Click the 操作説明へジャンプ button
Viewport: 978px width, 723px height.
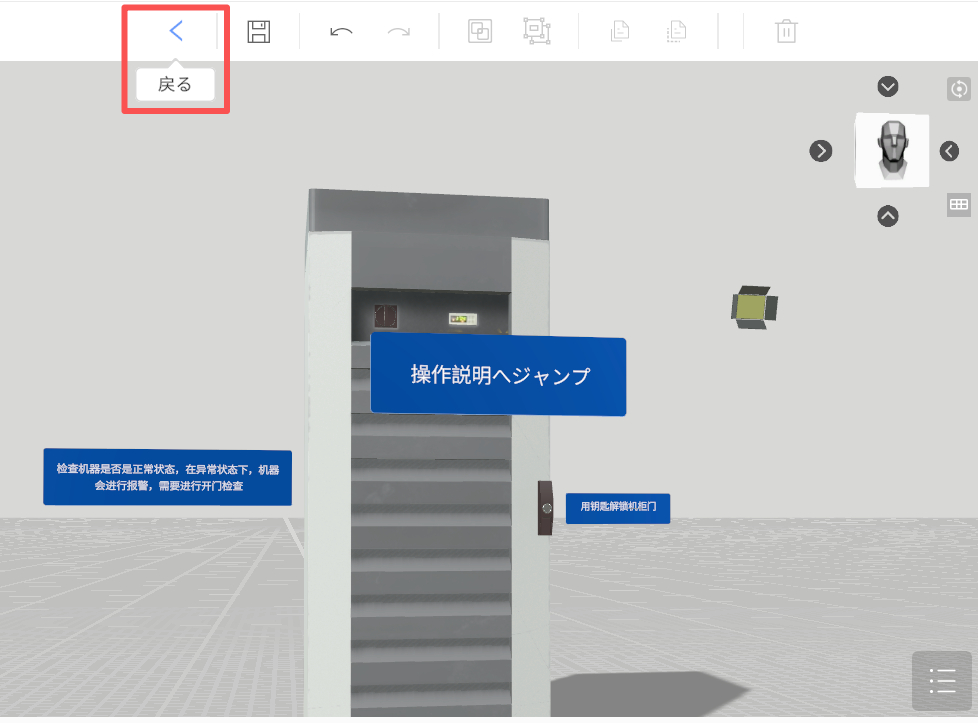[x=499, y=376]
